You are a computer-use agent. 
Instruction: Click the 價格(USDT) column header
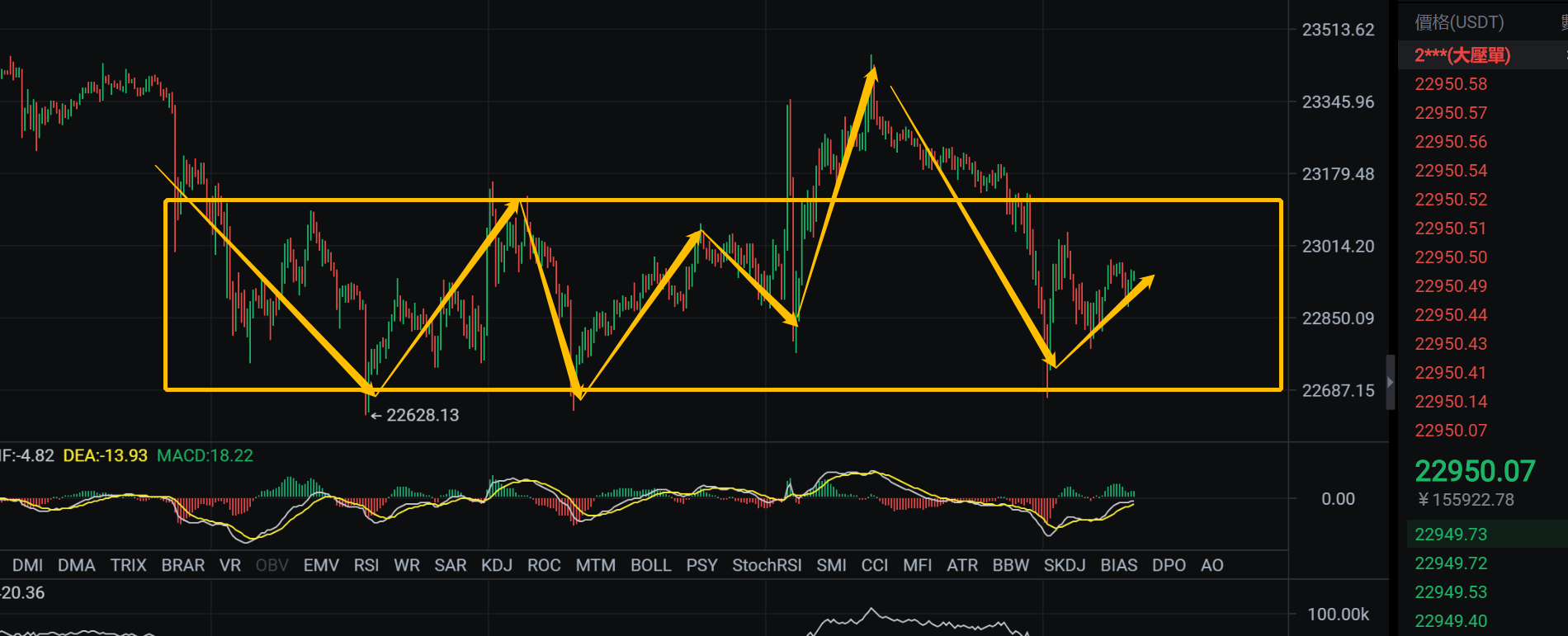pyautogui.click(x=1459, y=22)
